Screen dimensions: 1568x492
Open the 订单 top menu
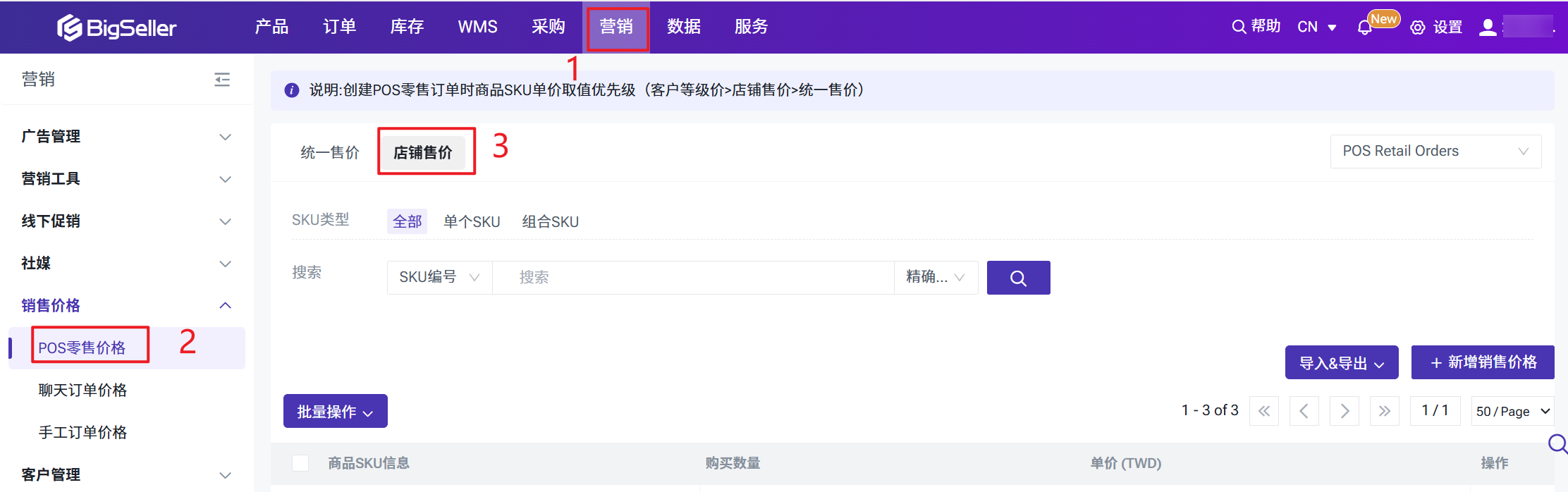[x=339, y=27]
